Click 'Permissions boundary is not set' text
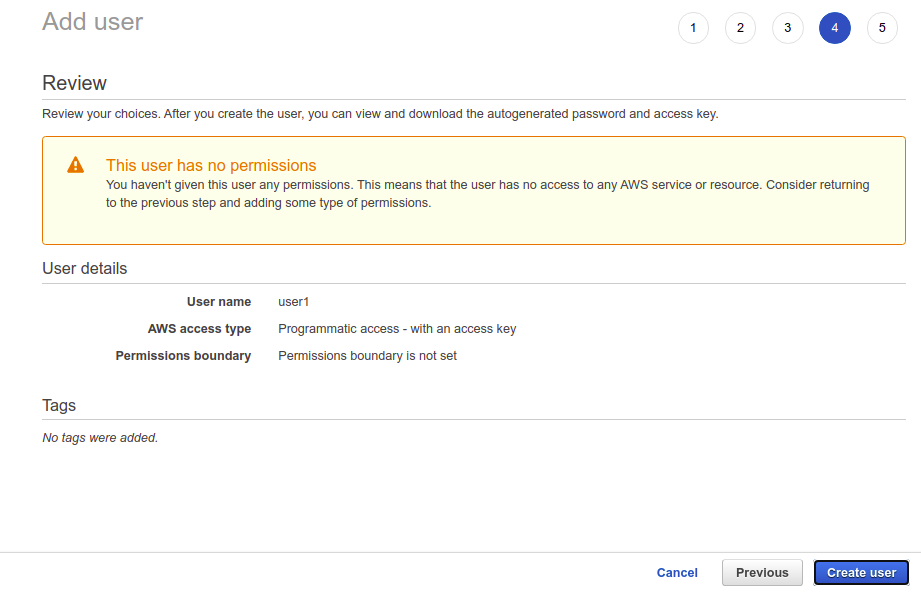Screen dimensions: 921x592 (x=367, y=355)
